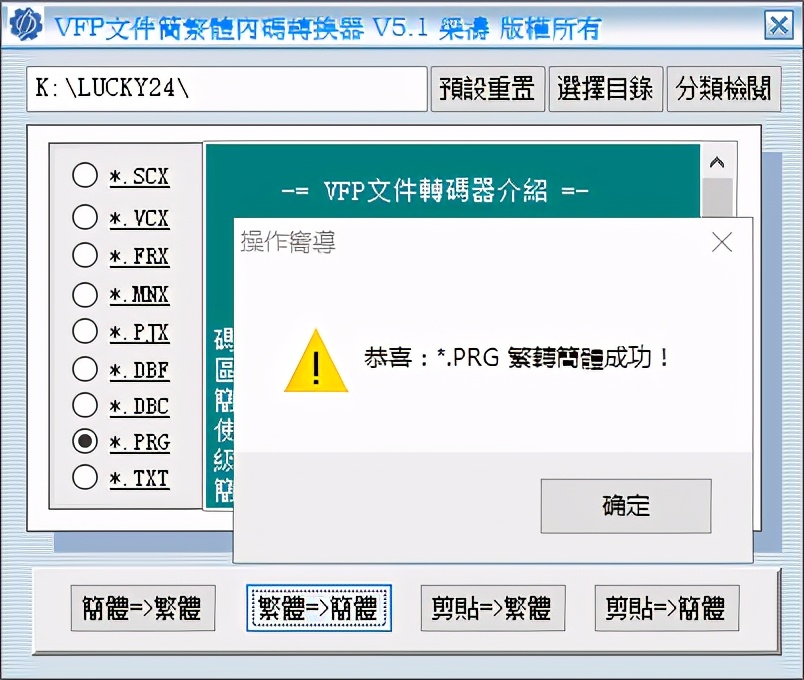Open the 選擇目錄 directory chooser
Image resolution: width=804 pixels, height=680 pixels.
(606, 89)
